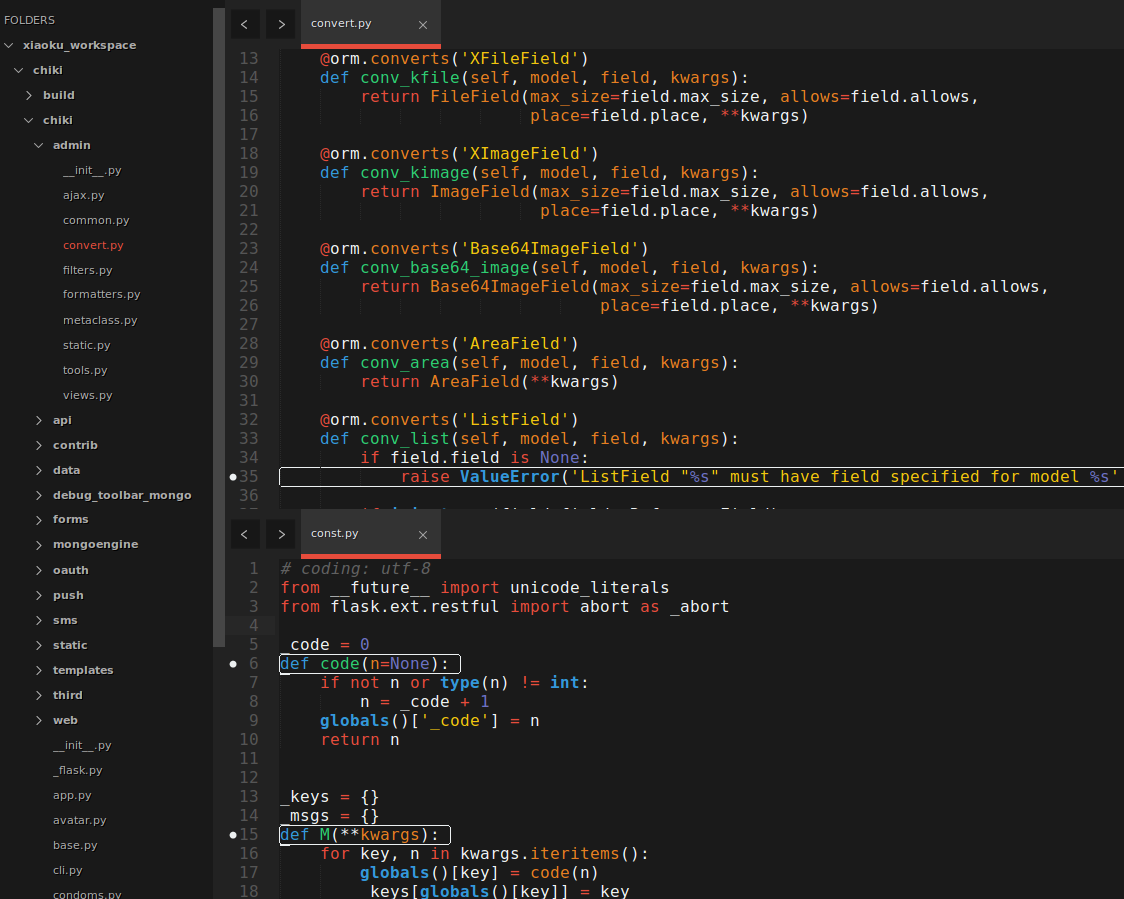Click the '_keys = {}' line
This screenshot has height=899, width=1124.
click(x=330, y=797)
